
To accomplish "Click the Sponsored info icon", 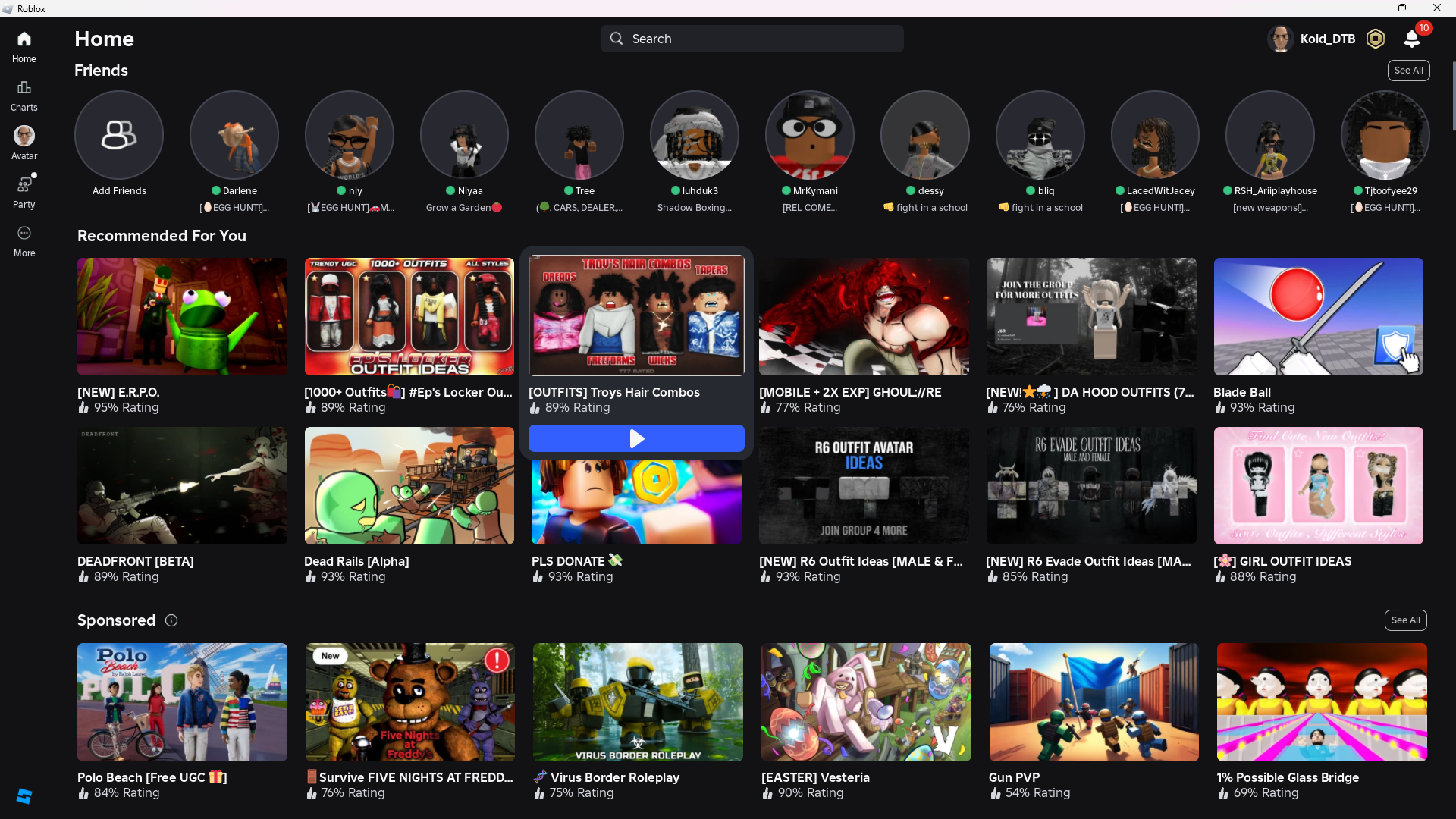I will point(171,620).
